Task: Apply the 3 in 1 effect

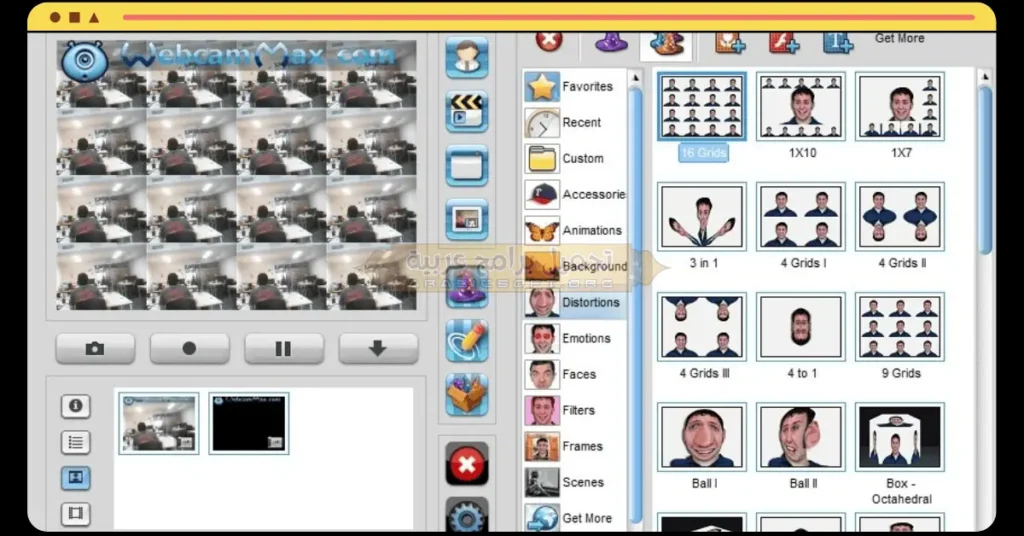Action: tap(702, 217)
